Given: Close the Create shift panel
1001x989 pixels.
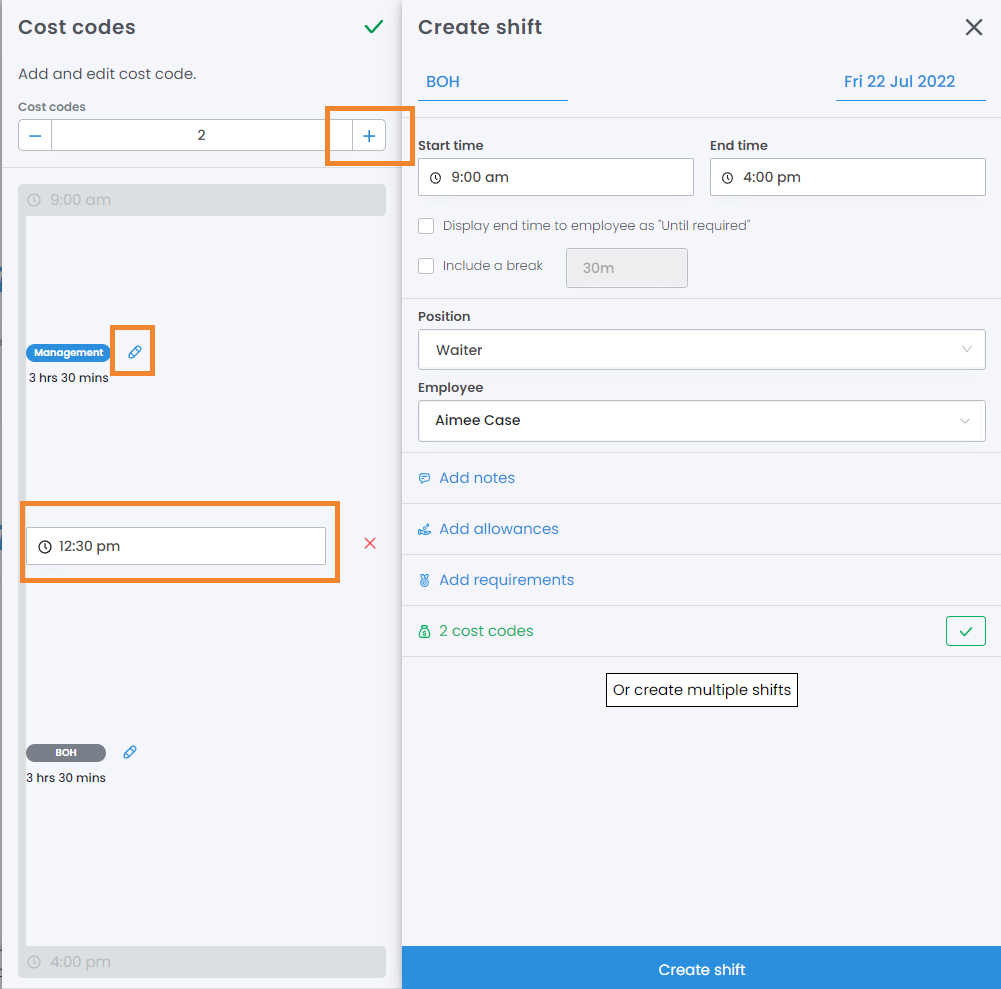Looking at the screenshot, I should 973,28.
